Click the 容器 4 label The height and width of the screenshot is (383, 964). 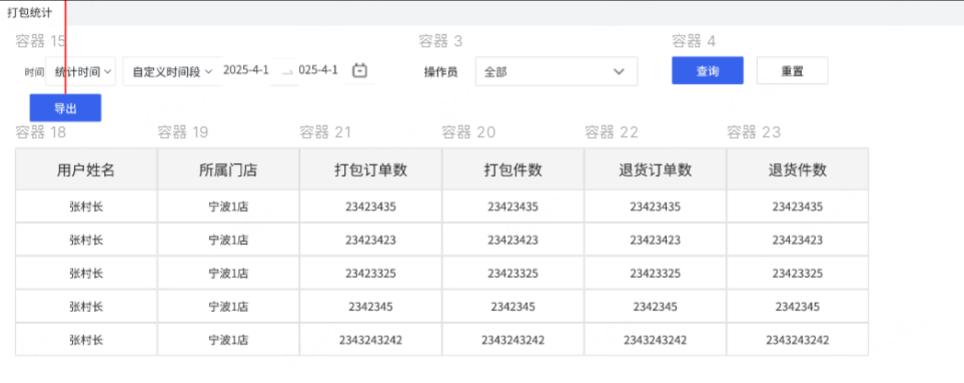693,41
